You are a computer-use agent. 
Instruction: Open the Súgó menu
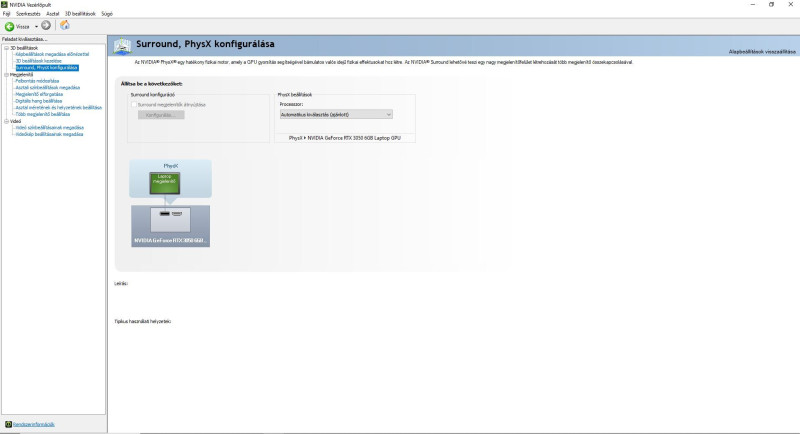tap(107, 14)
